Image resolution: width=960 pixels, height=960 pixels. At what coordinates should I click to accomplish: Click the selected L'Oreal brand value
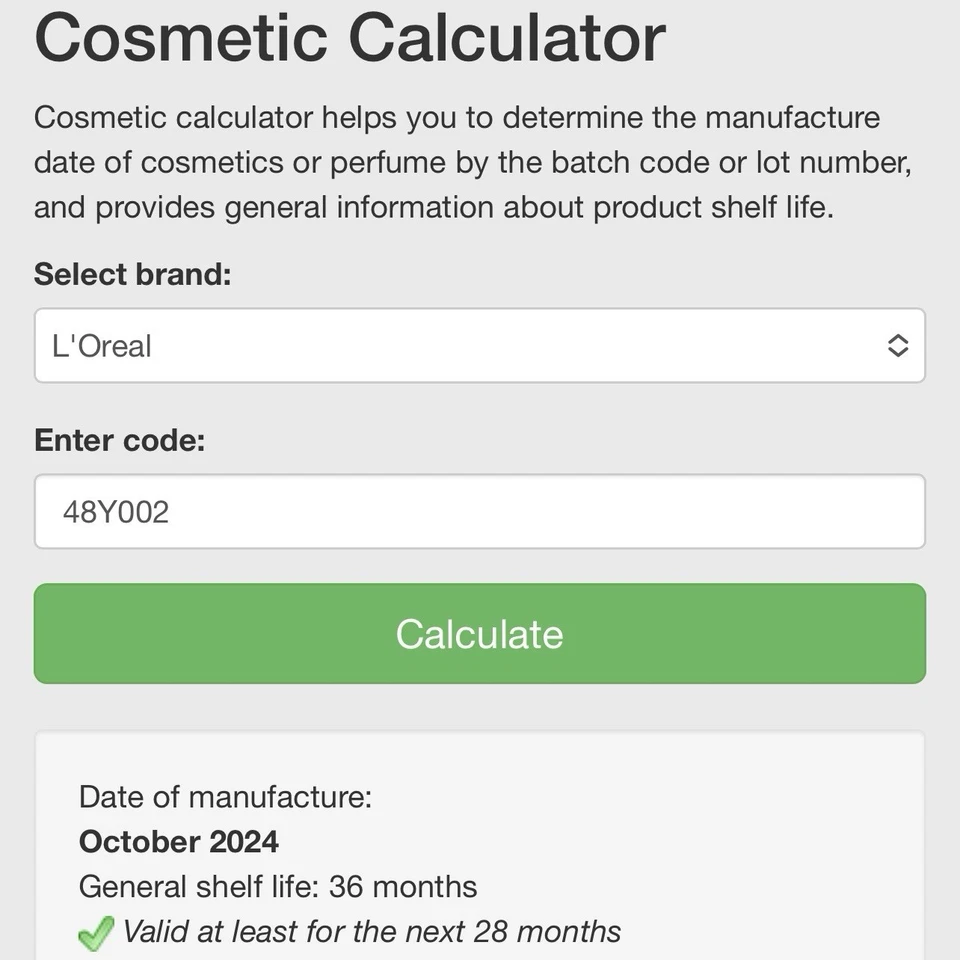tap(102, 346)
